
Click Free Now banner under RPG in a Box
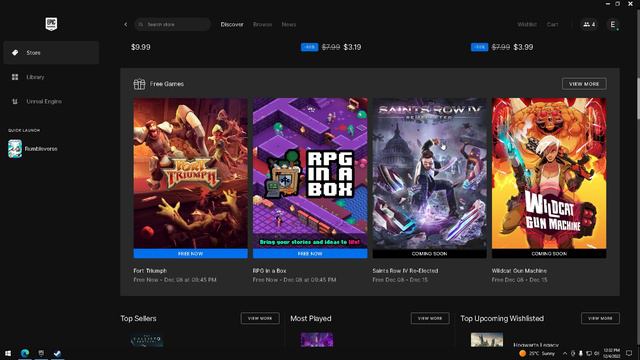point(310,253)
